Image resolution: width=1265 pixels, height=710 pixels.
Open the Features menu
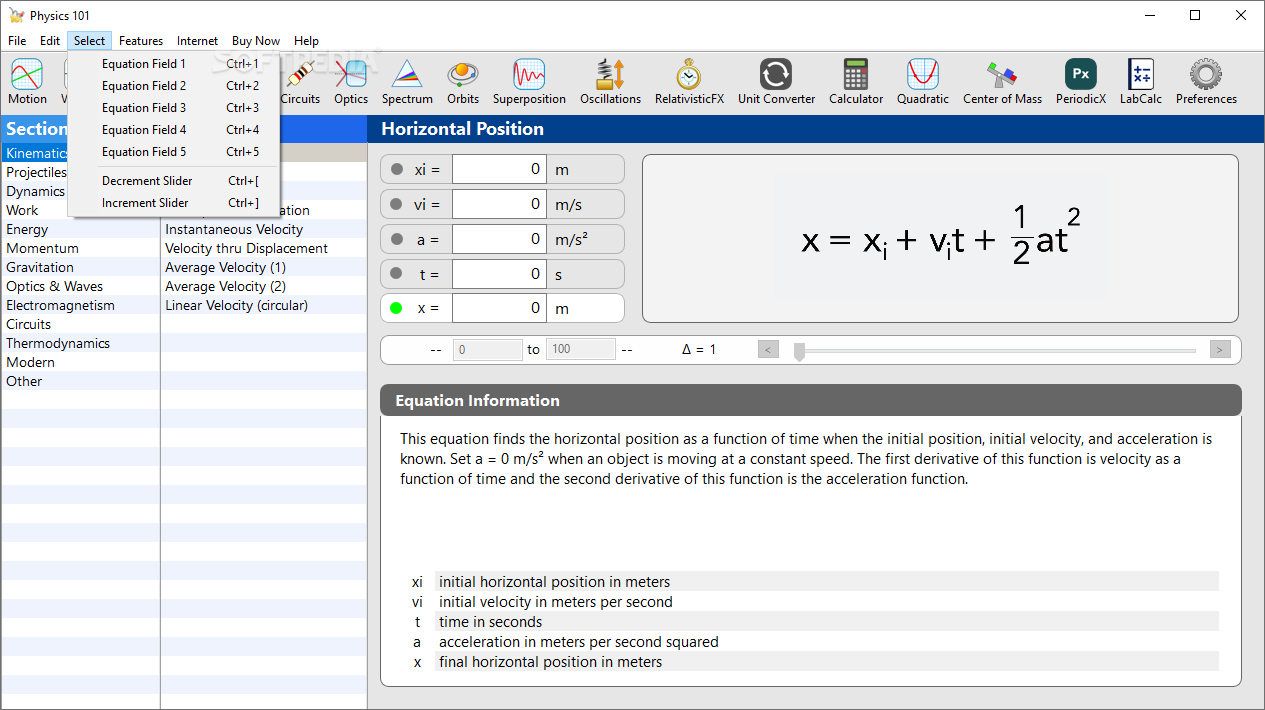(141, 41)
